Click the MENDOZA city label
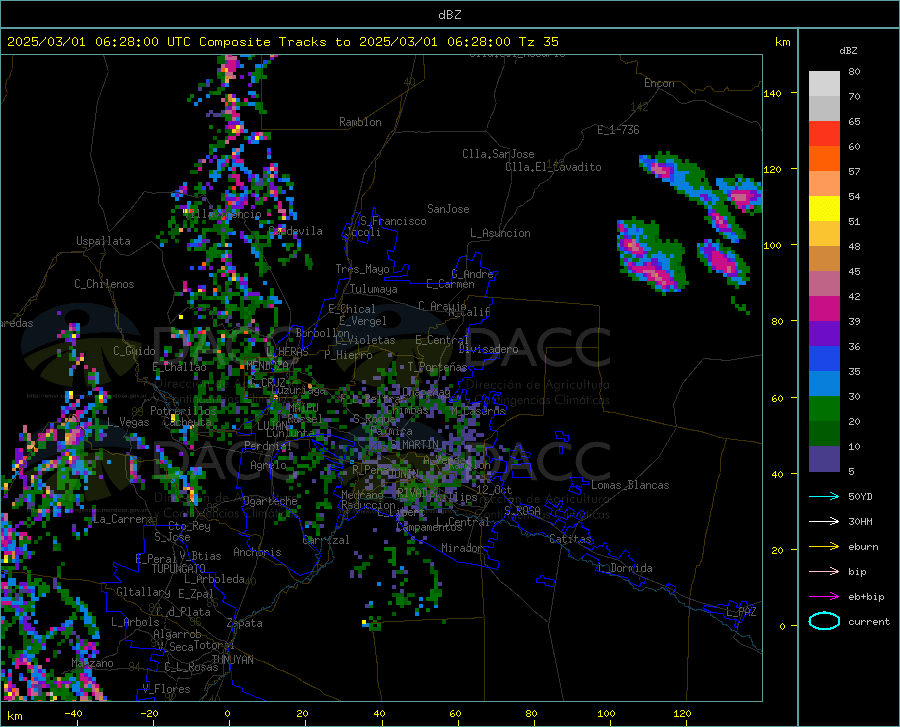Image resolution: width=900 pixels, height=727 pixels. click(x=267, y=365)
